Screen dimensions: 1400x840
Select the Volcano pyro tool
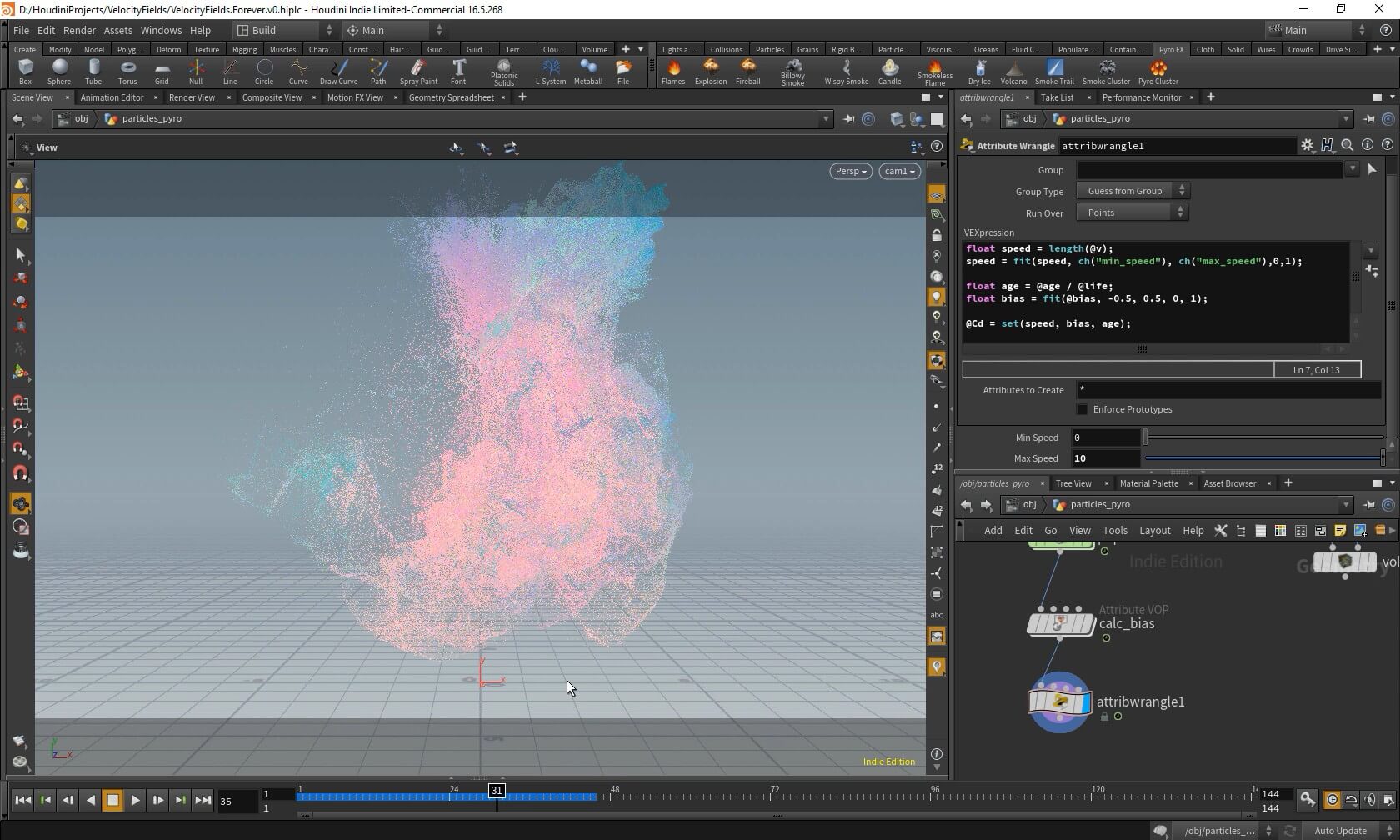click(1013, 71)
